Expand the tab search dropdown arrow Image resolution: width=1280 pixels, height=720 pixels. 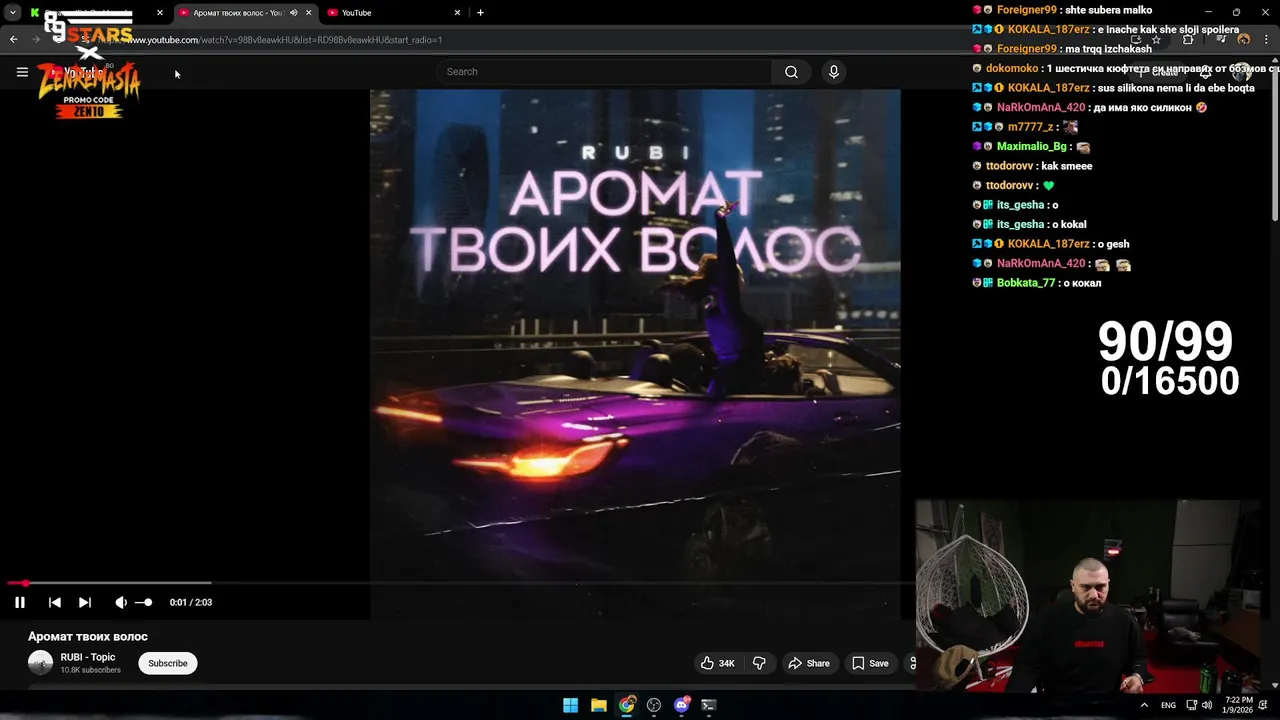tap(12, 13)
